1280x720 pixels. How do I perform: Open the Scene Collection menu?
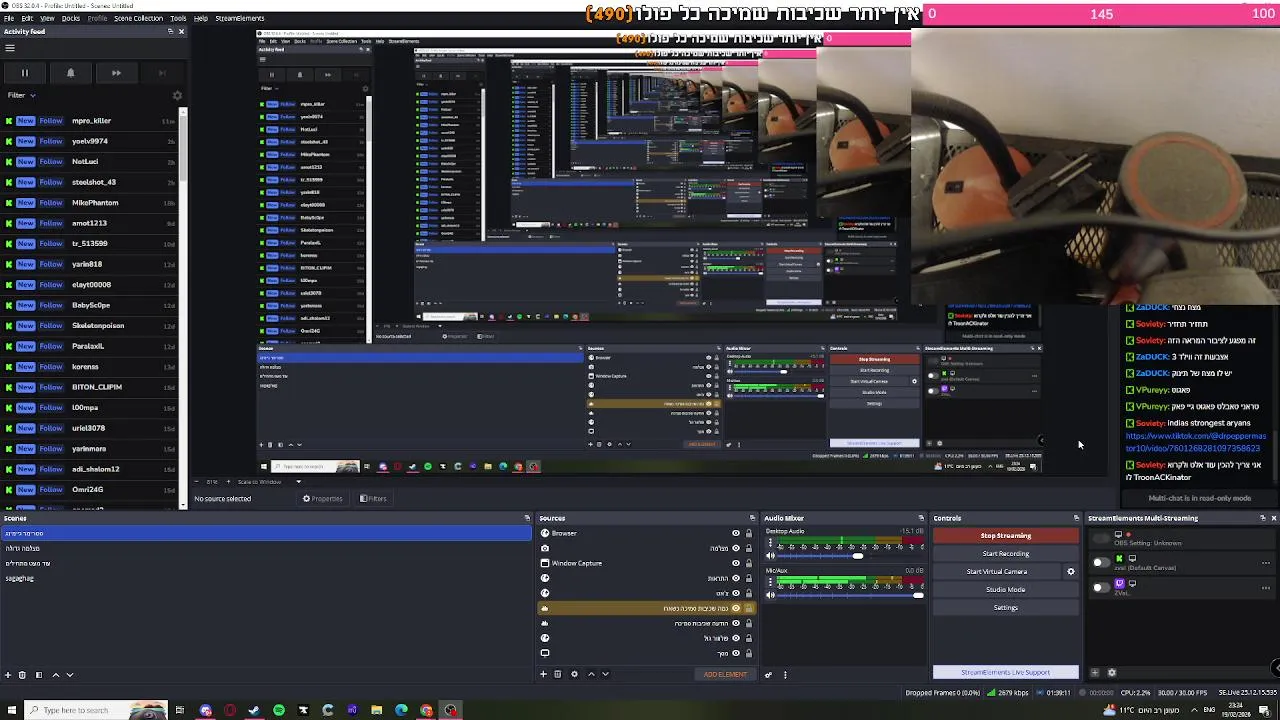138,18
